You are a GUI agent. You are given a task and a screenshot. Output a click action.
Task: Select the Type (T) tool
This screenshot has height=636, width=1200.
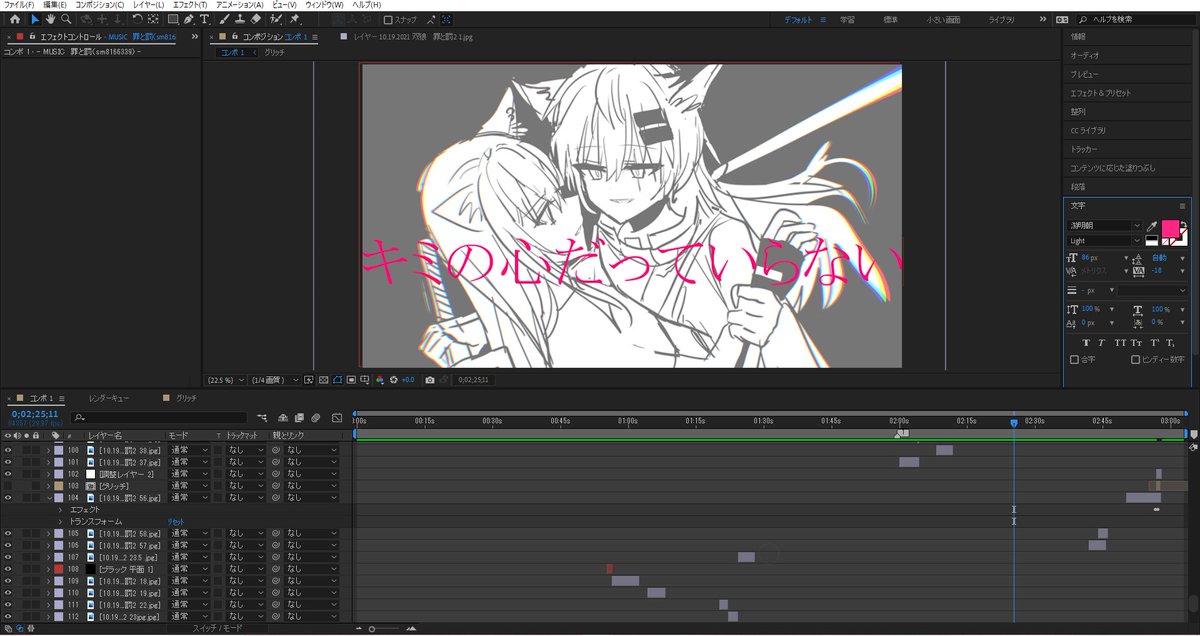[204, 19]
